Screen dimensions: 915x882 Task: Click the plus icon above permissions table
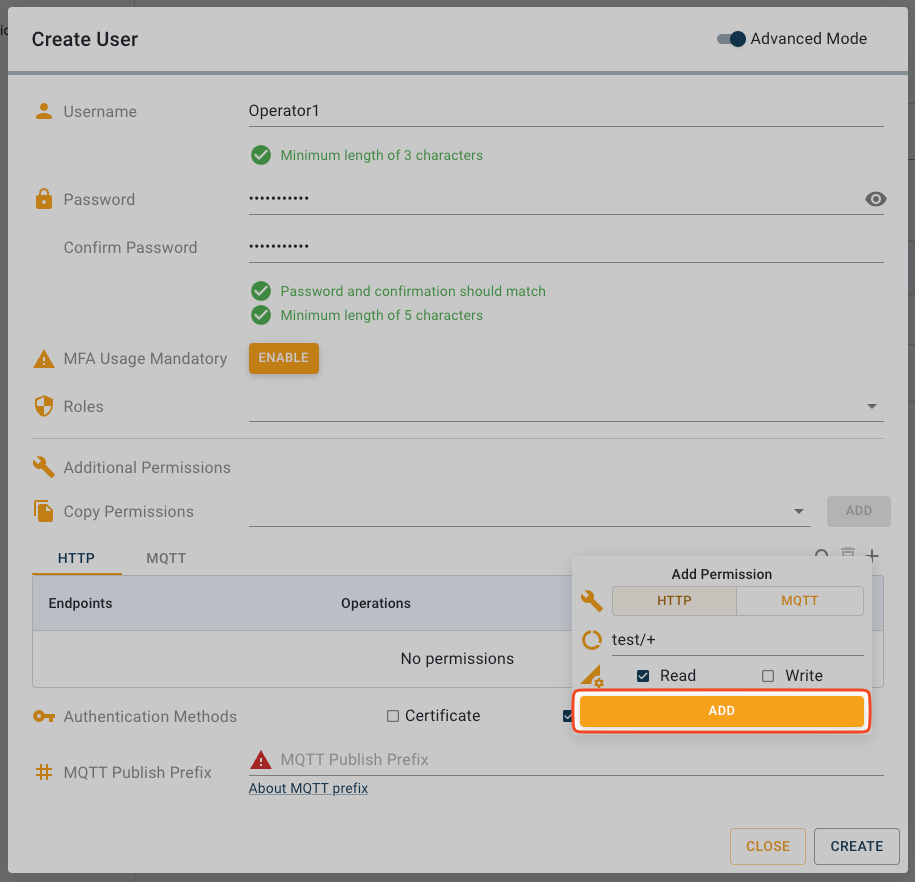click(x=872, y=555)
